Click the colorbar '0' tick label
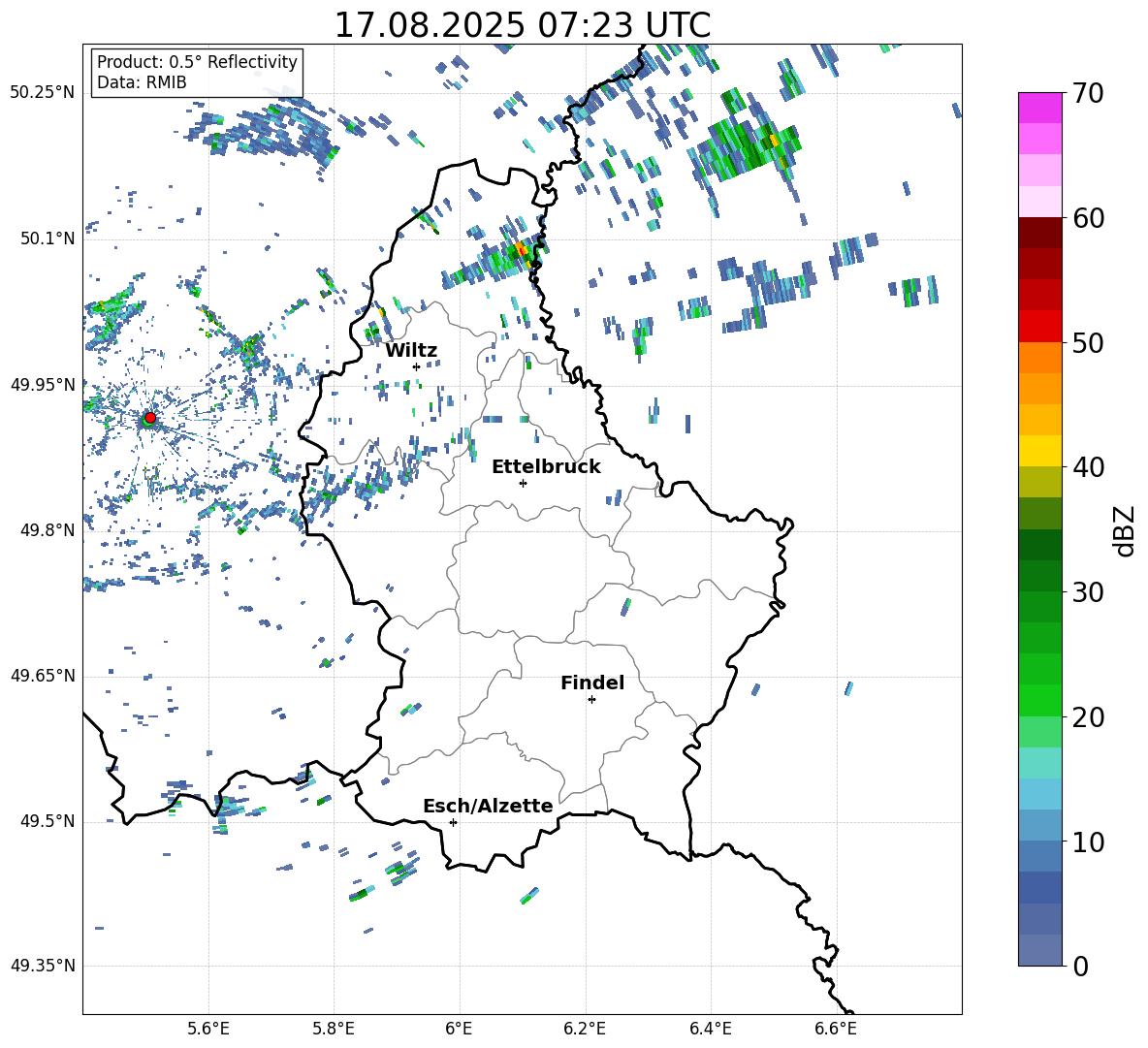 click(1081, 966)
